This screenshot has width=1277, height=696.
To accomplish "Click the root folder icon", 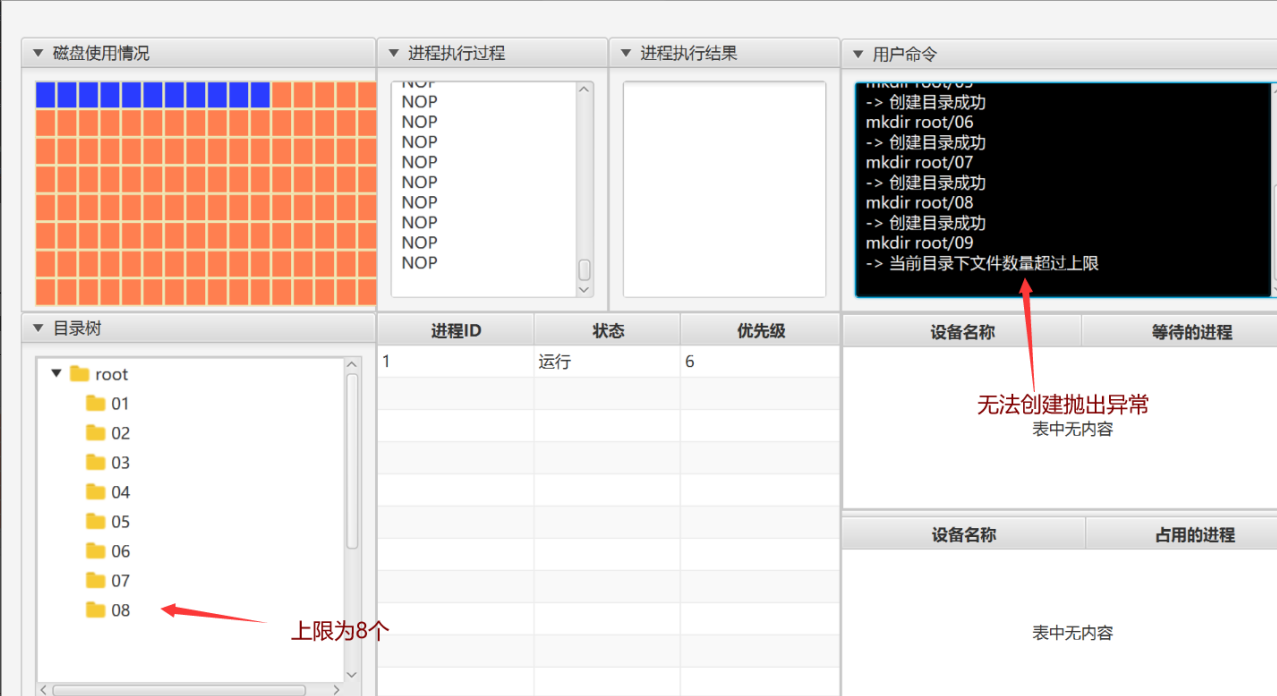I will click(80, 374).
